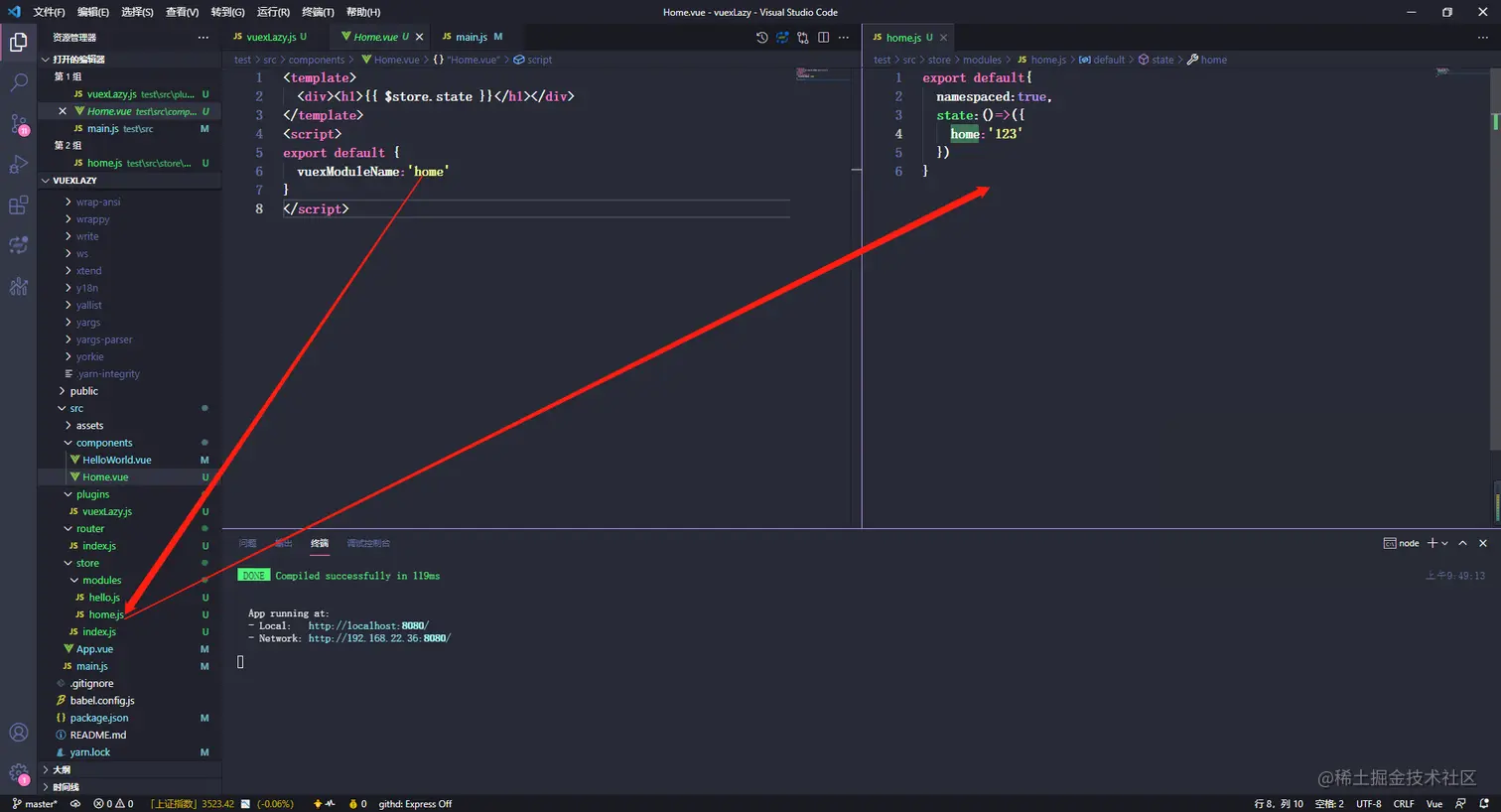
Task: Open the localhost:8080 link in terminal
Action: point(368,626)
